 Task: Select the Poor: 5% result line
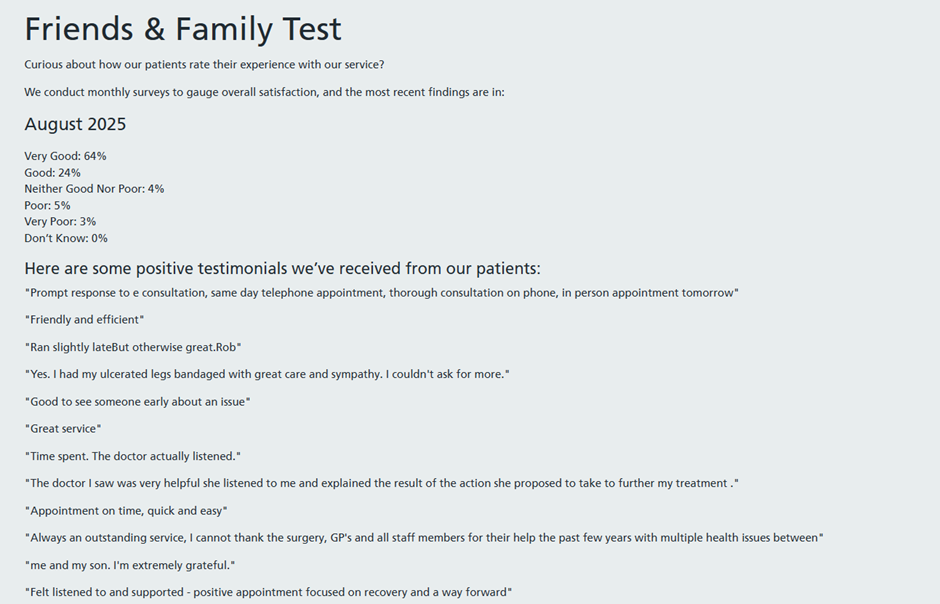point(47,205)
